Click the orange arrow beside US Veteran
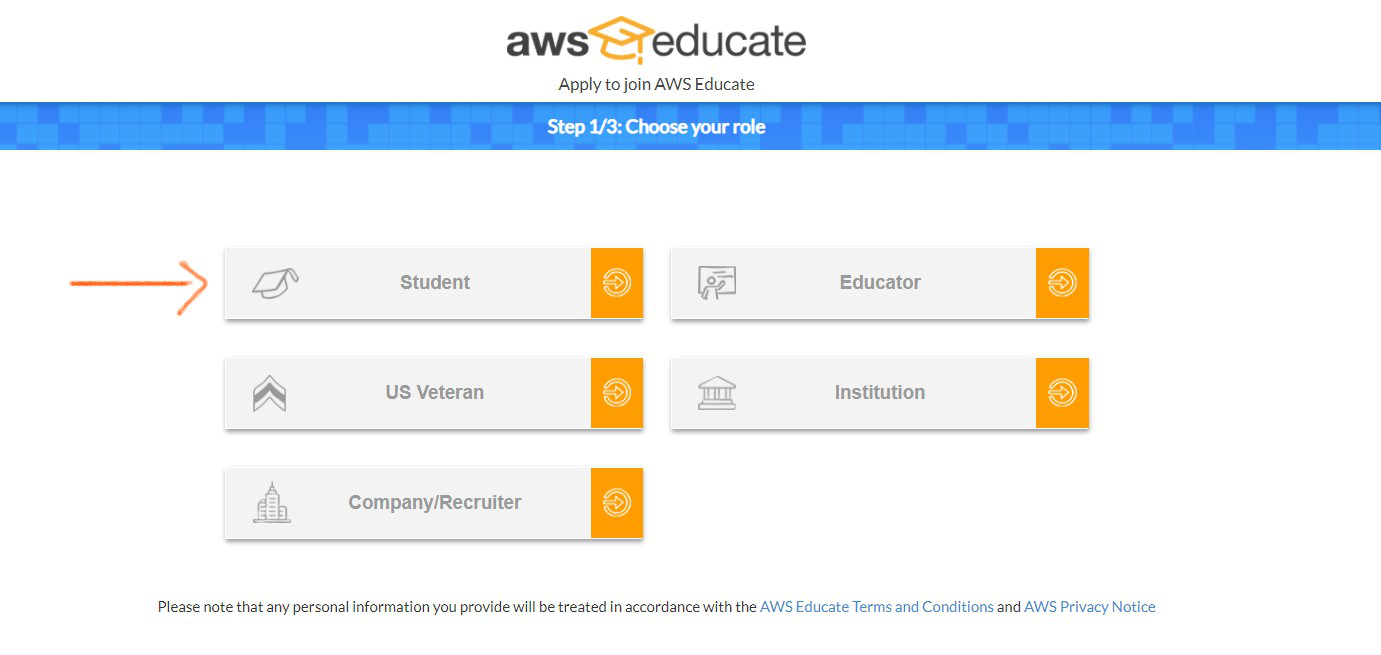The width and height of the screenshot is (1381, 655). pyautogui.click(x=617, y=393)
